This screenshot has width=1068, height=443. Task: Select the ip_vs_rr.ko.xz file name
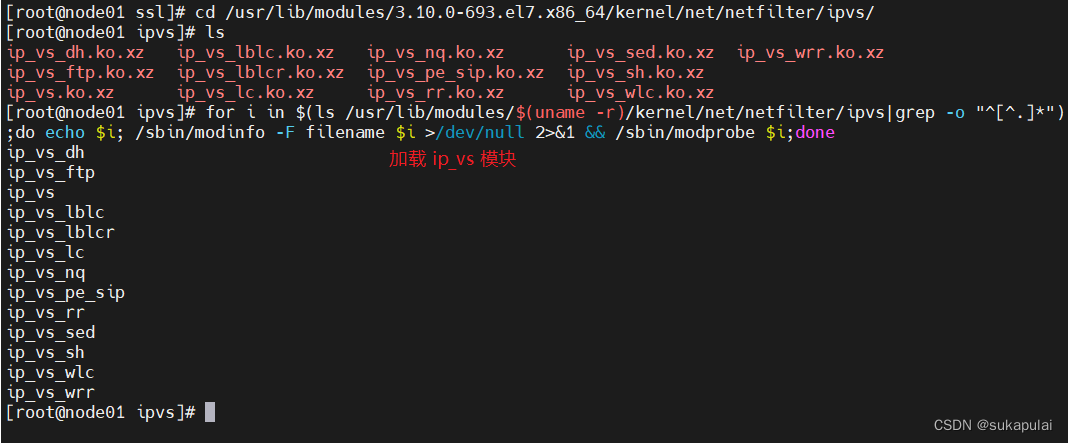coord(436,92)
